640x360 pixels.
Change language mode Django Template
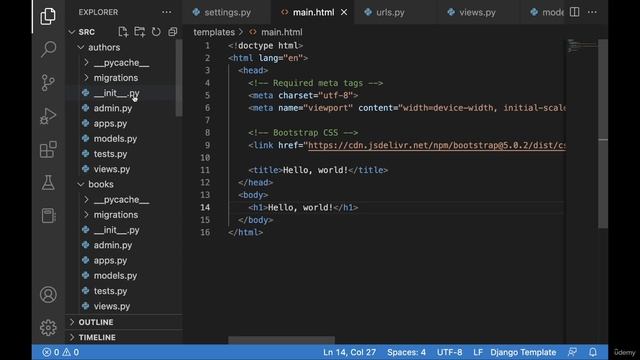pyautogui.click(x=523, y=352)
